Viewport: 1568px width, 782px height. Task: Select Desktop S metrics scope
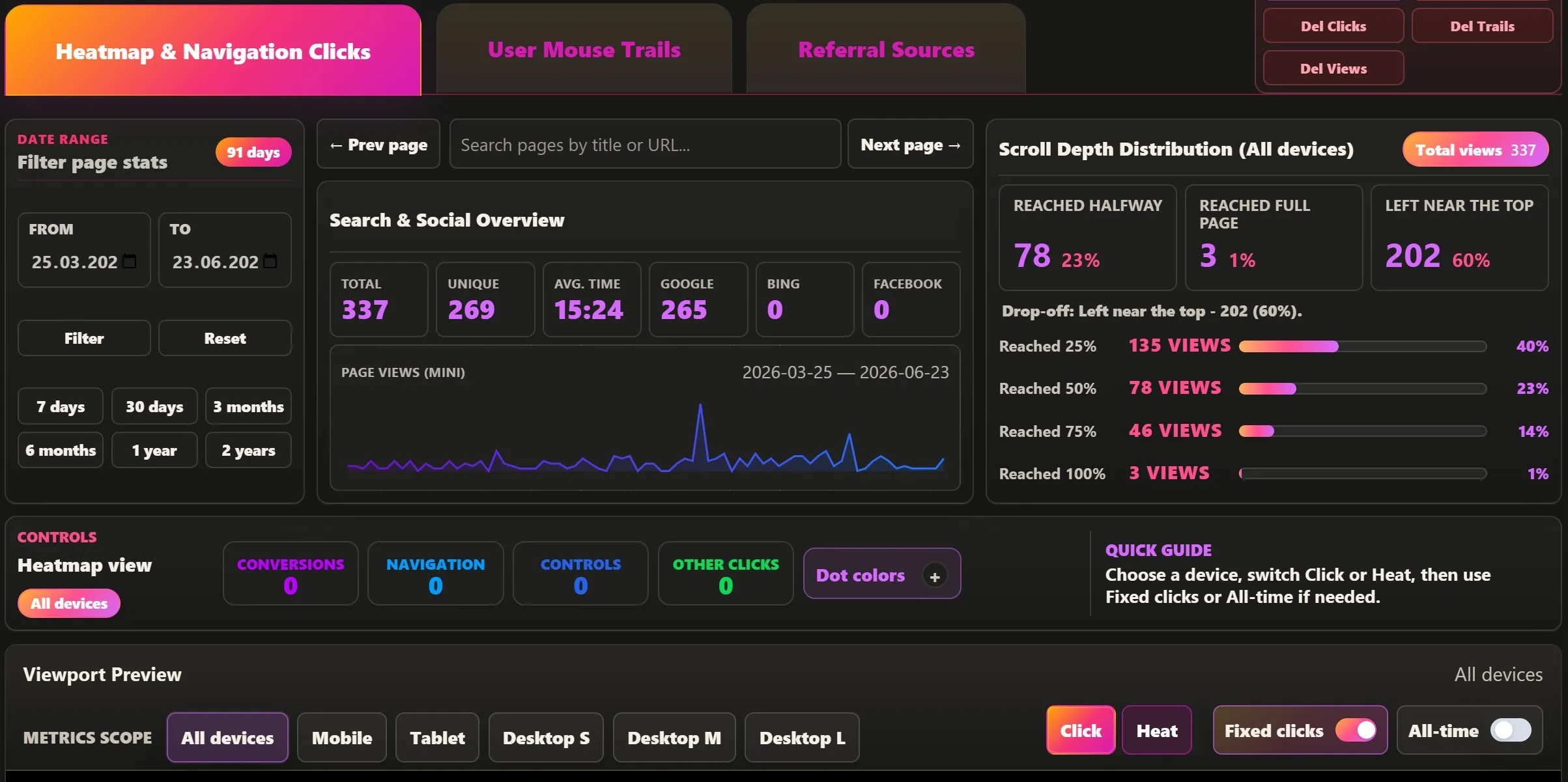pos(546,737)
